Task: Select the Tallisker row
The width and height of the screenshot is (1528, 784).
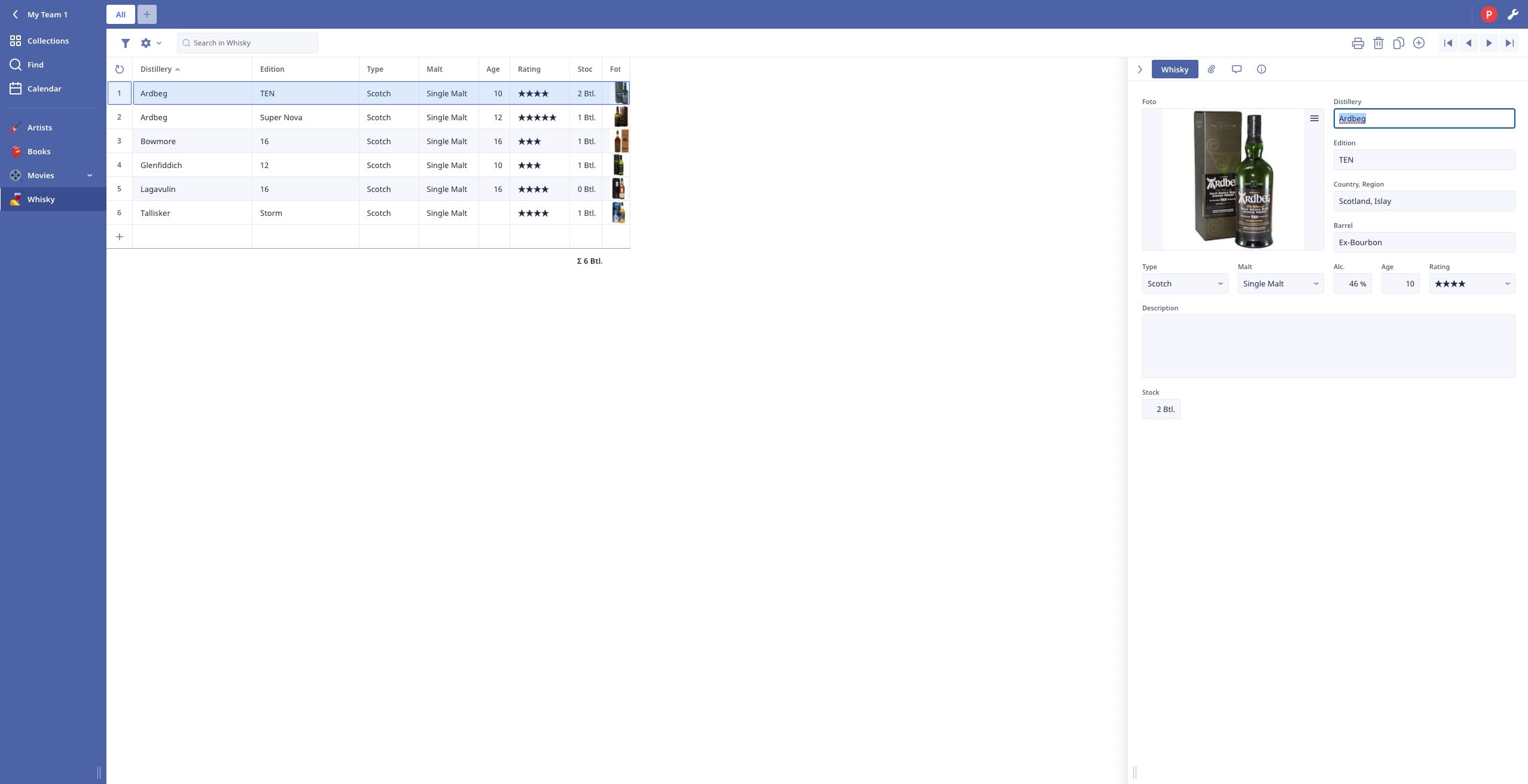Action: pyautogui.click(x=368, y=213)
